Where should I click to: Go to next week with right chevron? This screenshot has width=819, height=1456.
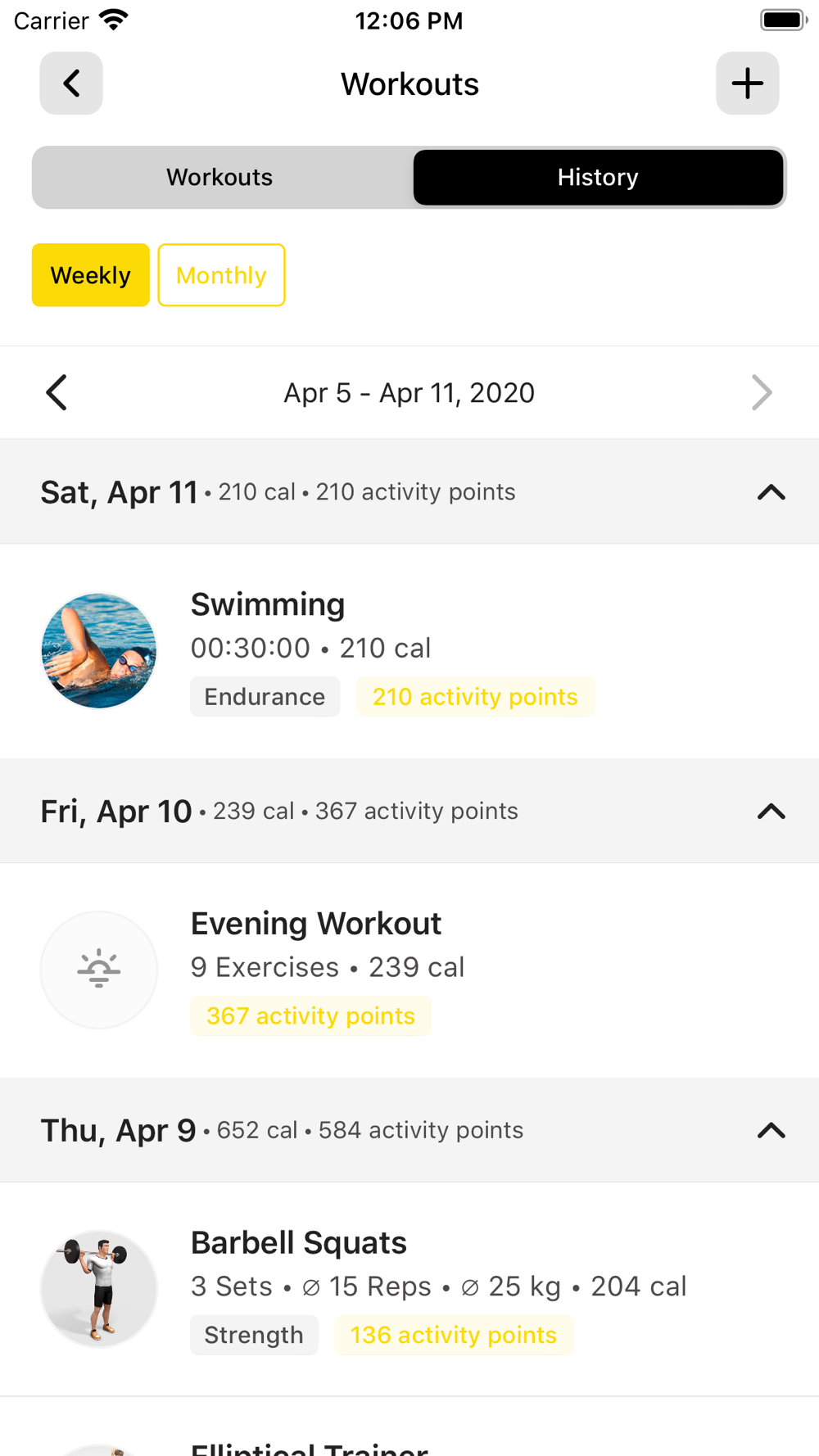[x=762, y=393]
